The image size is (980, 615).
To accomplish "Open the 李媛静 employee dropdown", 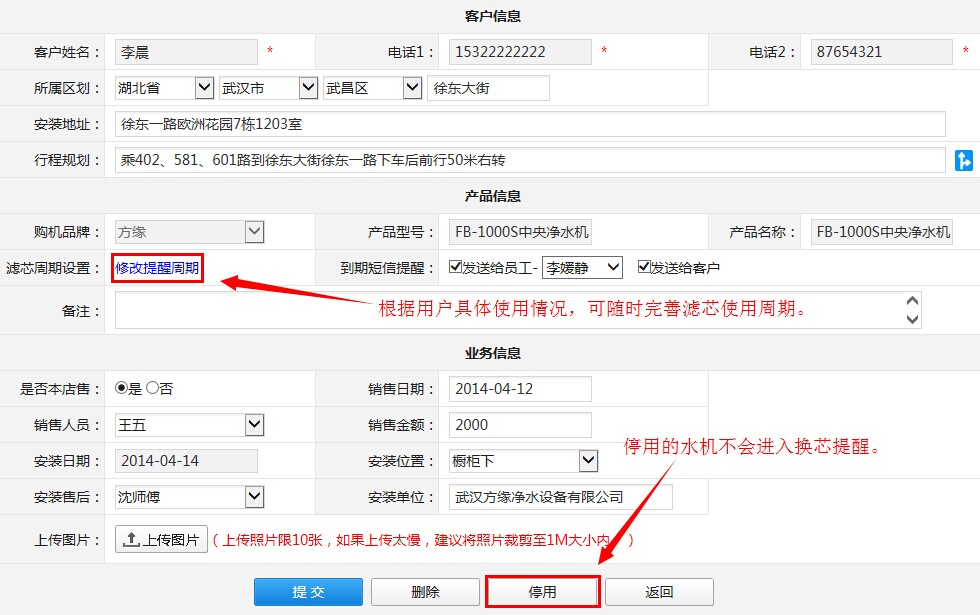I will (613, 268).
